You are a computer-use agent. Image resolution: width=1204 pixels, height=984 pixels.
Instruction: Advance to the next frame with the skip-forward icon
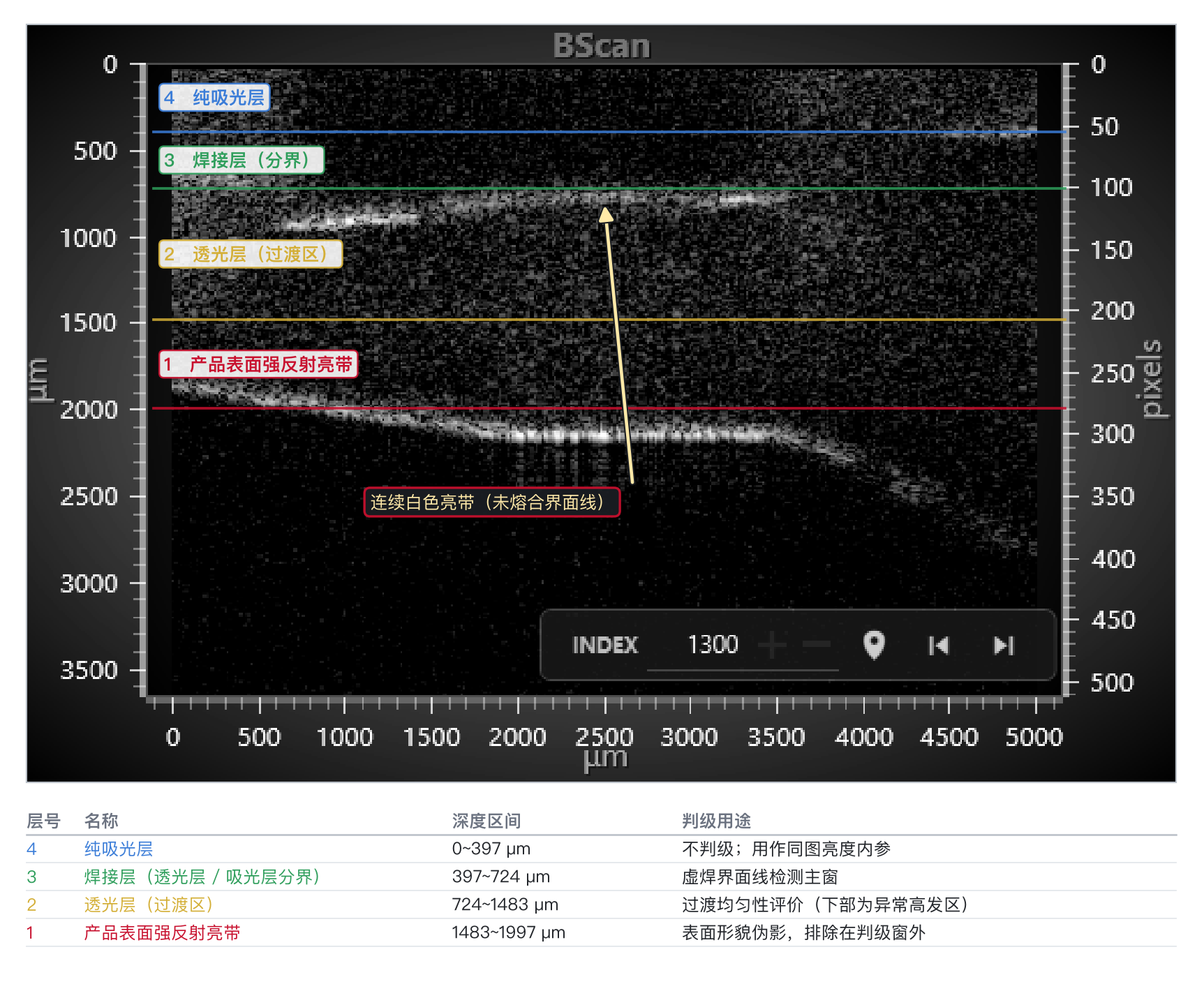point(1004,646)
